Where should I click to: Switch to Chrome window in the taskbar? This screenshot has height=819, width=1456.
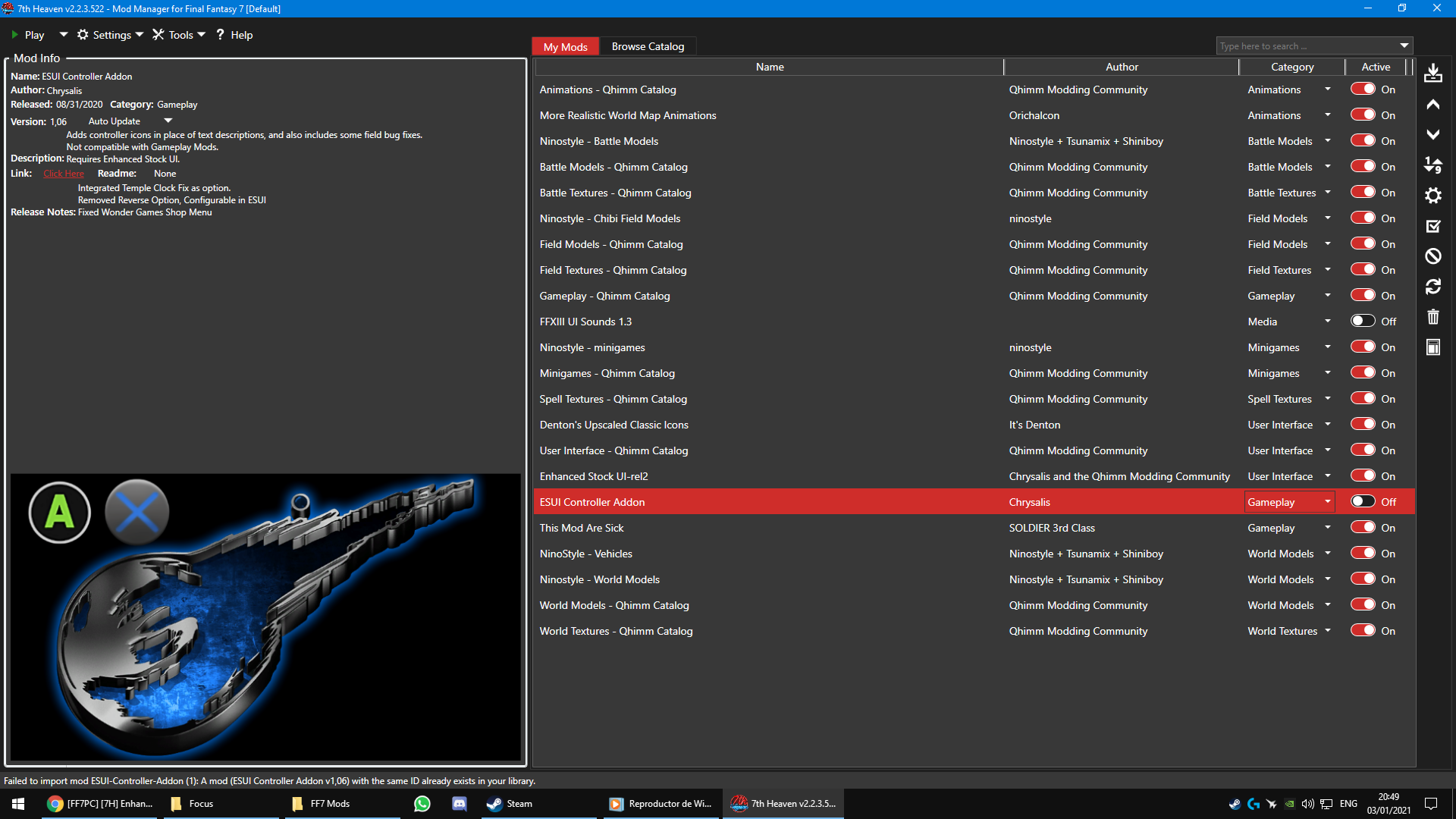pos(100,804)
